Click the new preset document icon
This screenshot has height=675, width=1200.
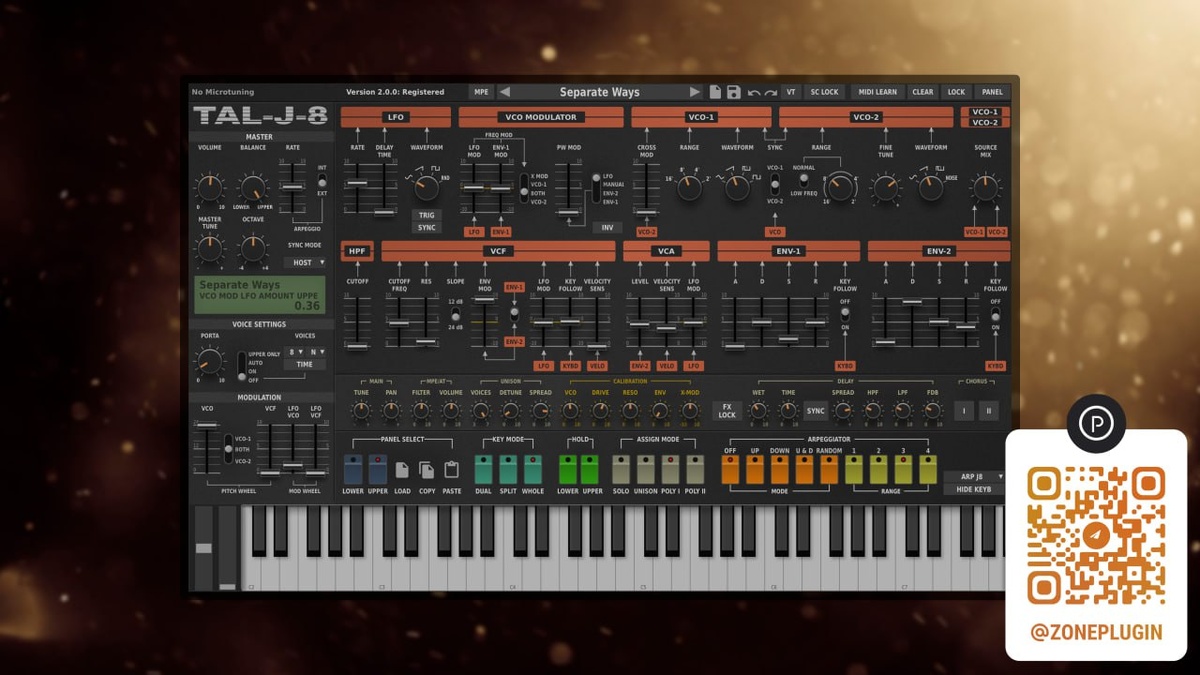click(x=716, y=92)
